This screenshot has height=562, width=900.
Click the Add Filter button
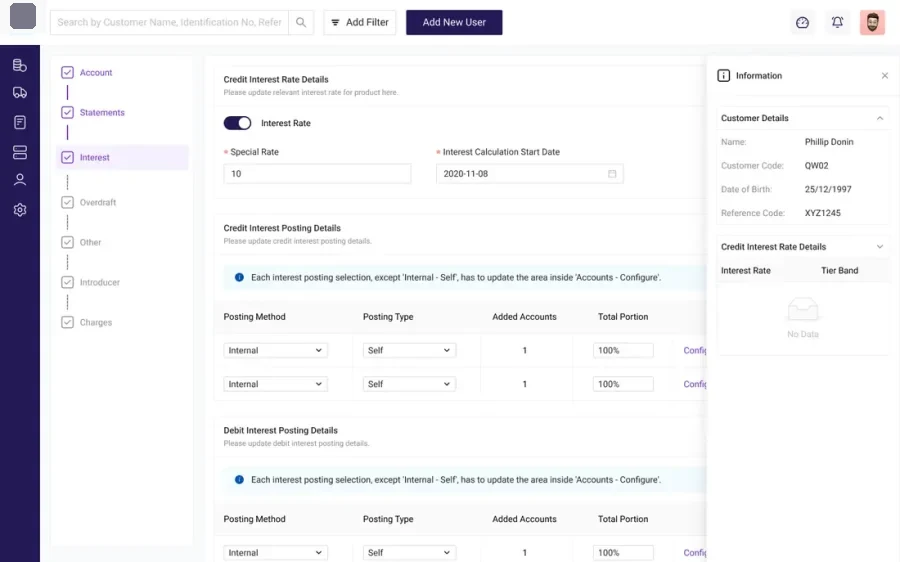[x=360, y=22]
